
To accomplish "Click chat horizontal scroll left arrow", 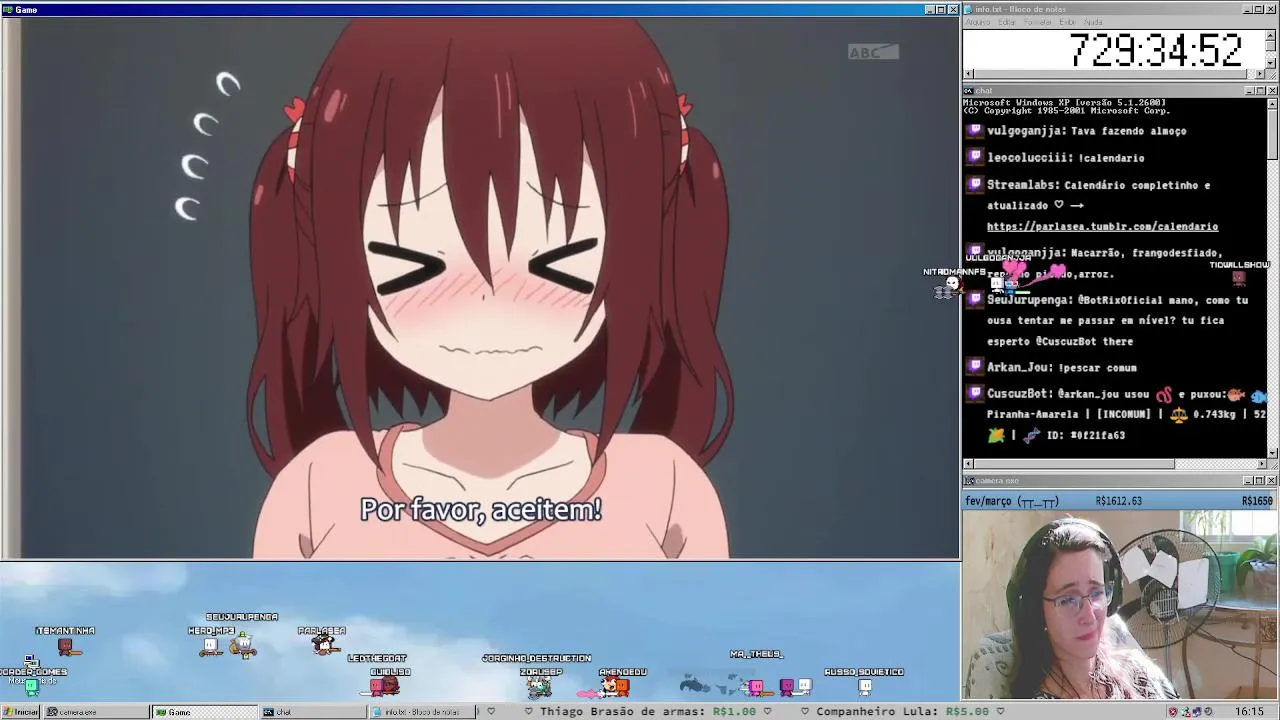I will tap(968, 464).
